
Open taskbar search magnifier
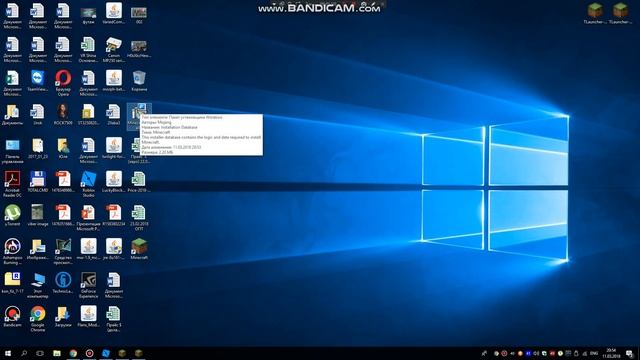[x=24, y=353]
